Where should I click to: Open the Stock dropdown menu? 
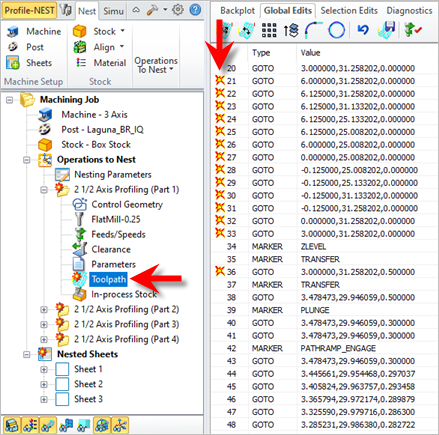coord(123,31)
